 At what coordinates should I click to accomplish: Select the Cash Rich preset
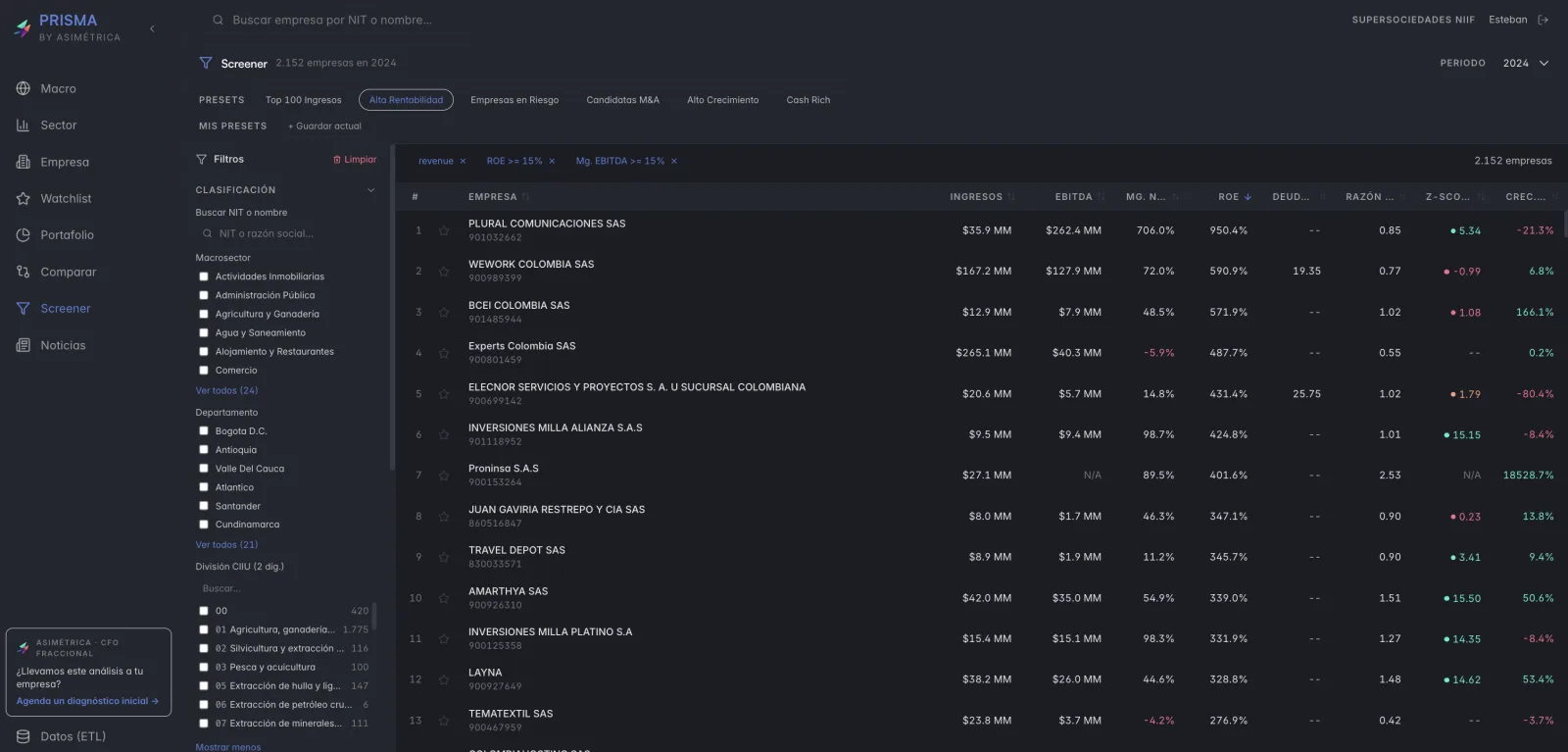pos(808,100)
